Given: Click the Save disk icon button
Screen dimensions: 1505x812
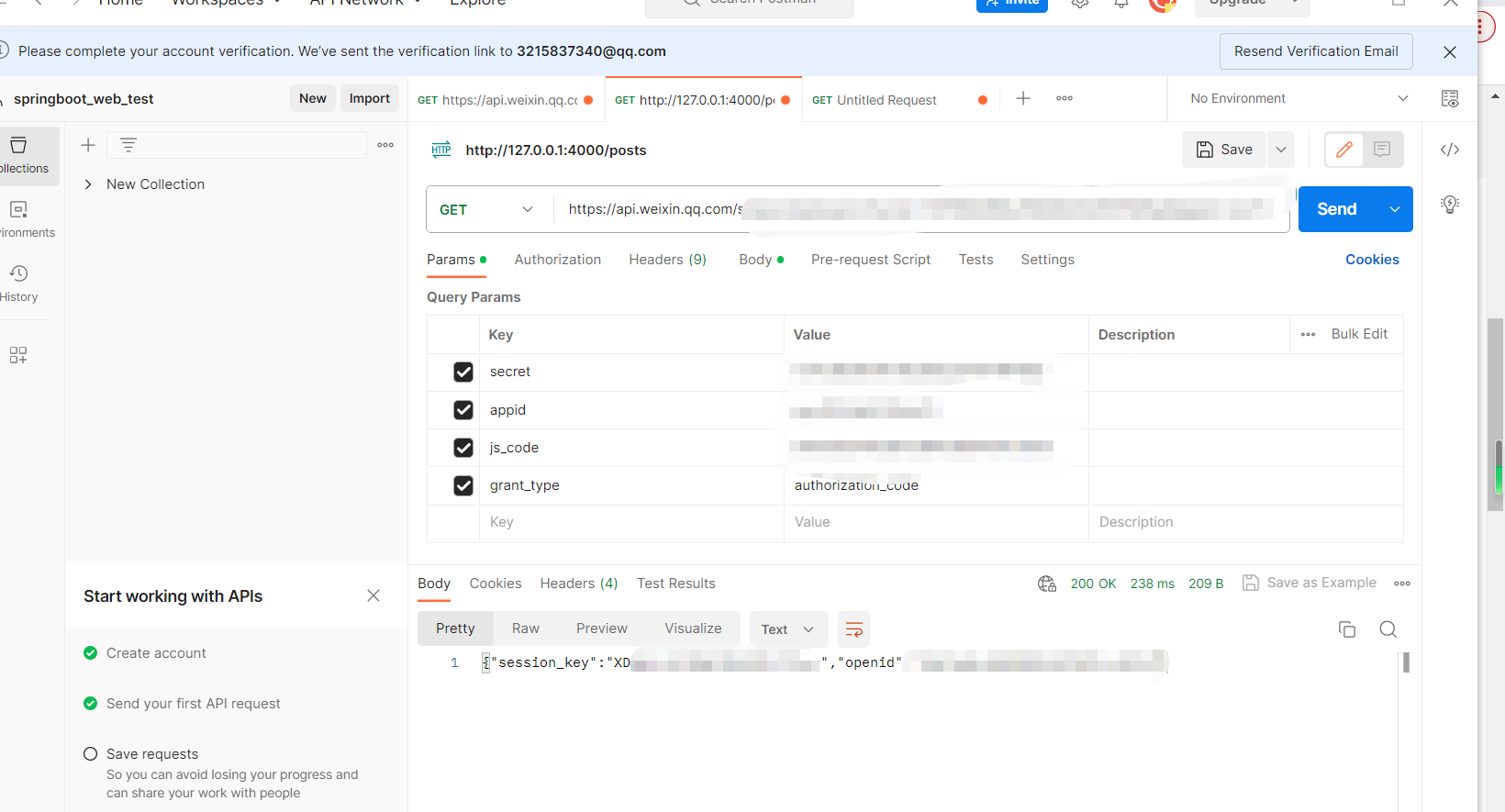Looking at the screenshot, I should pyautogui.click(x=1224, y=150).
